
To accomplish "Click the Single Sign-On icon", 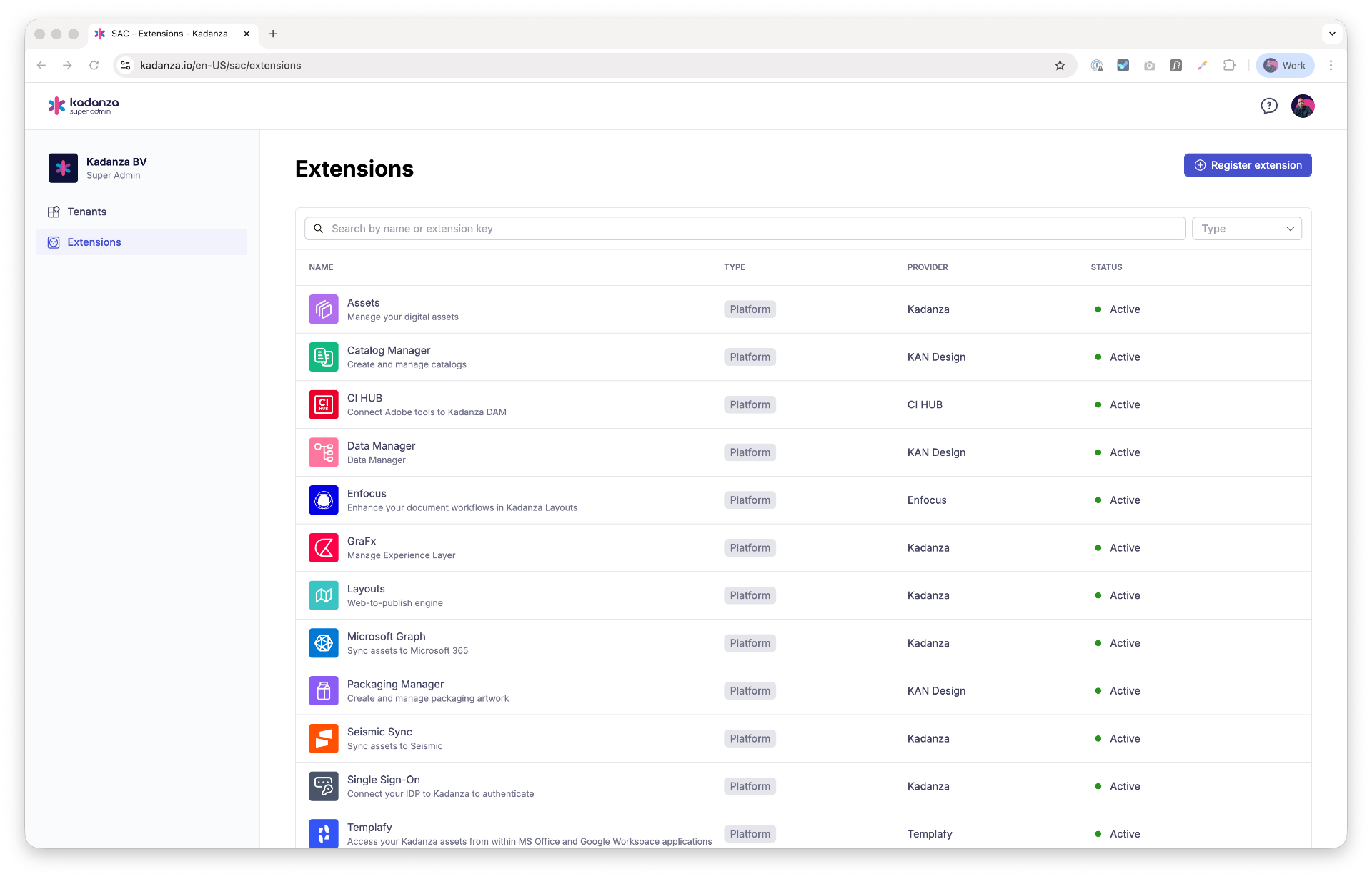I will 324,786.
